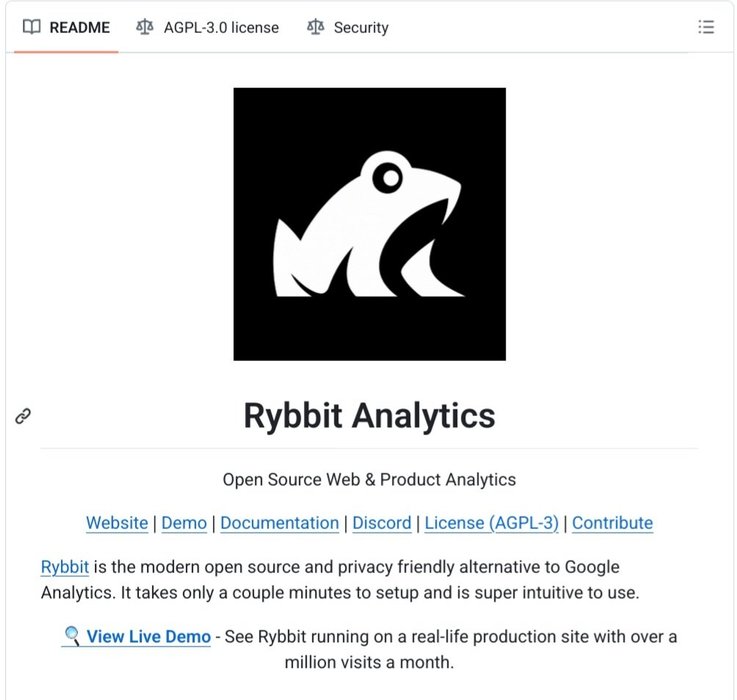The width and height of the screenshot is (737, 700).
Task: Visit the Discord link
Action: point(382,523)
